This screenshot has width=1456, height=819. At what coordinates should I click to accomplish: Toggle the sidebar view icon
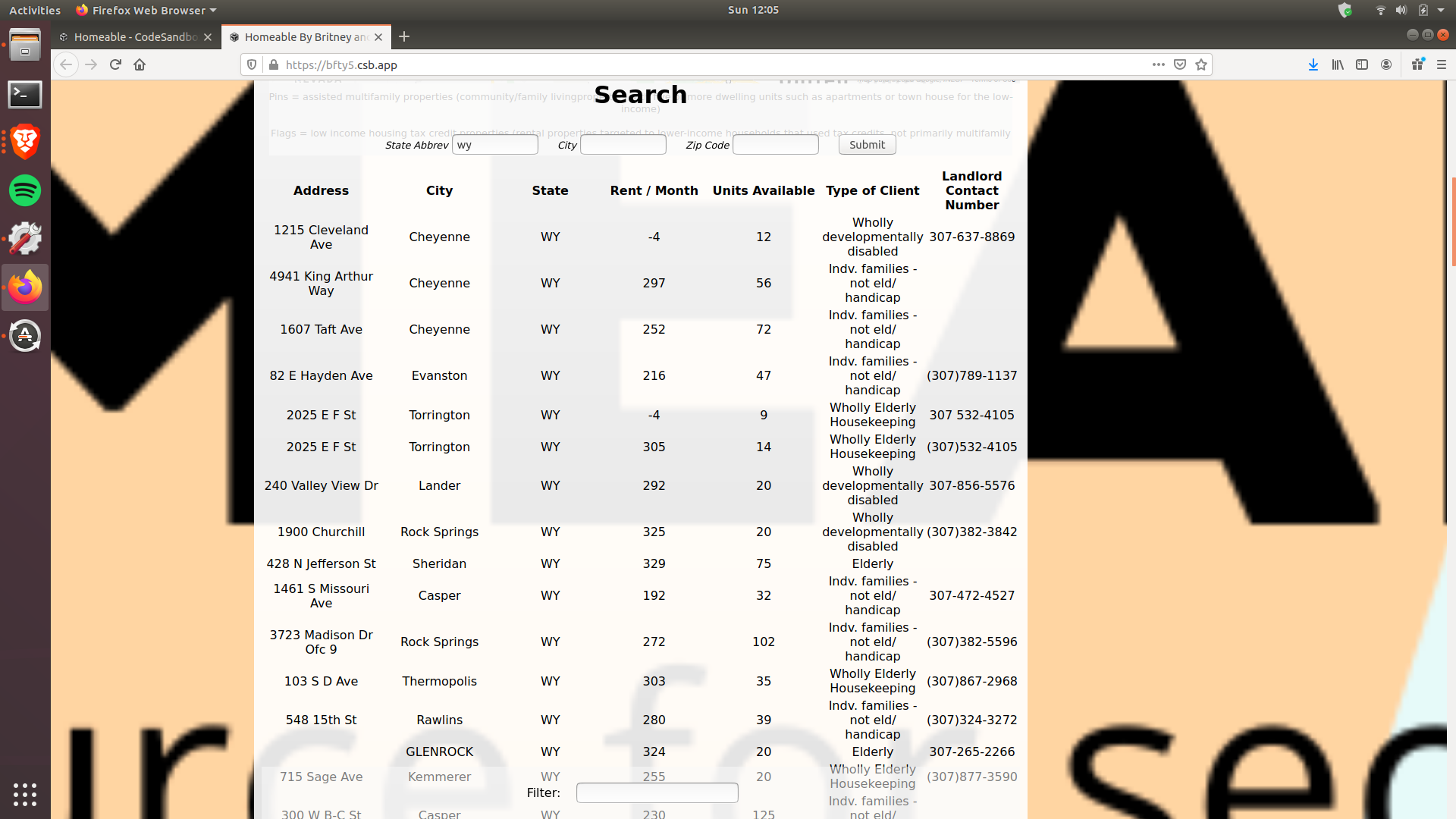click(x=1362, y=64)
